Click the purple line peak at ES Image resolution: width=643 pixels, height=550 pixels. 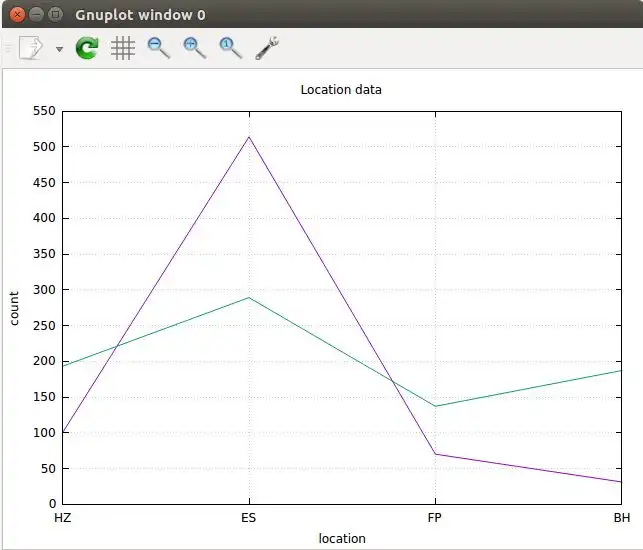coord(249,137)
